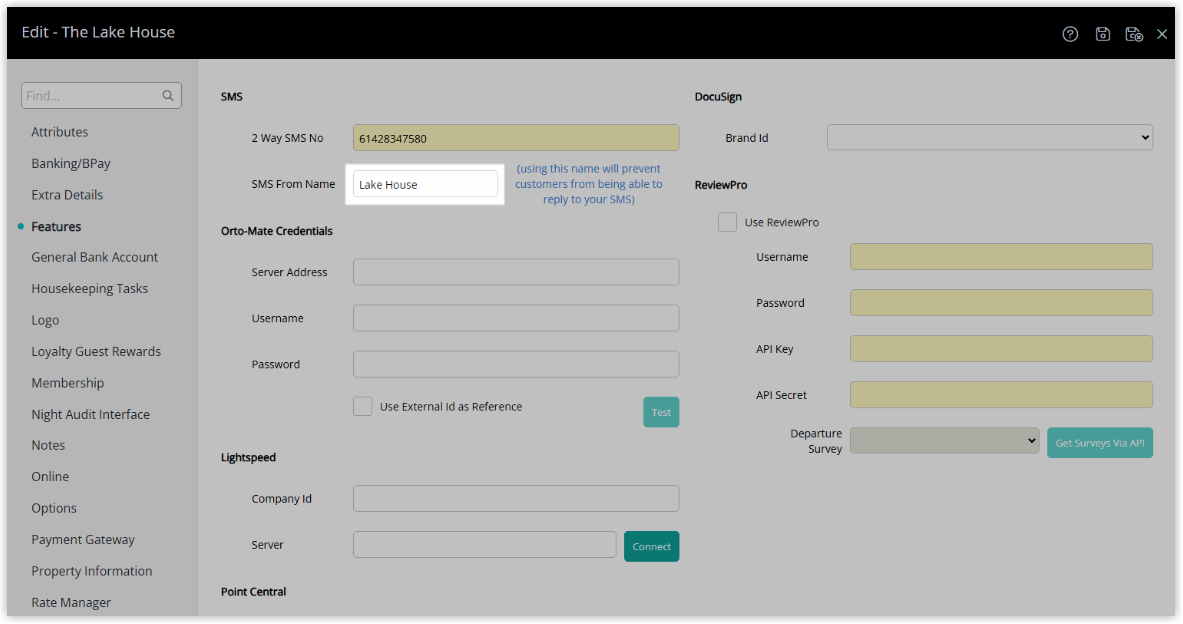This screenshot has width=1183, height=624.
Task: Click ReviewPro API Key field
Action: [1001, 349]
